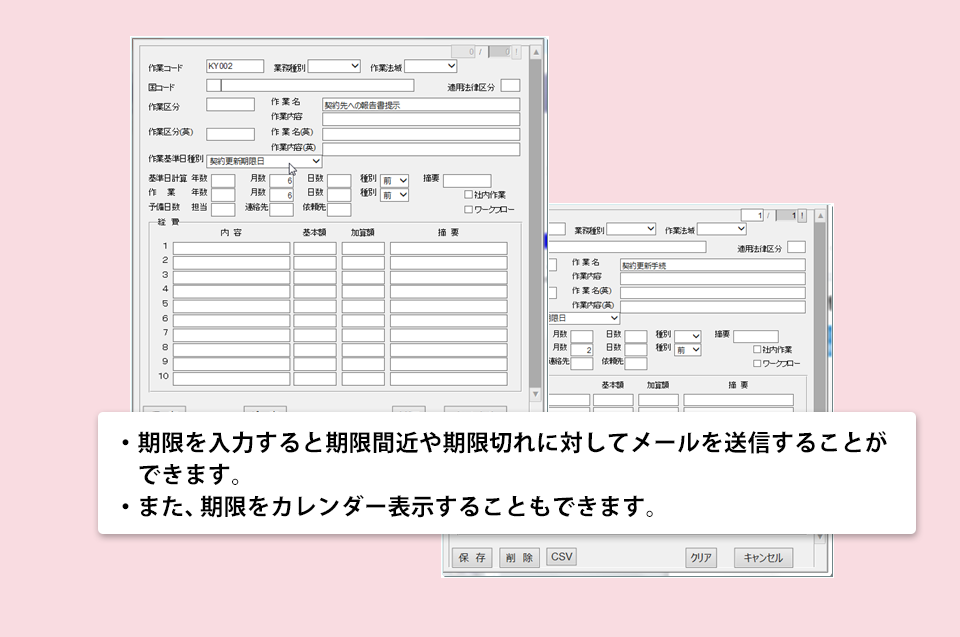Click the scroll-down arrow in the 契約更新手続 window
The image size is (960, 637).
(820, 538)
